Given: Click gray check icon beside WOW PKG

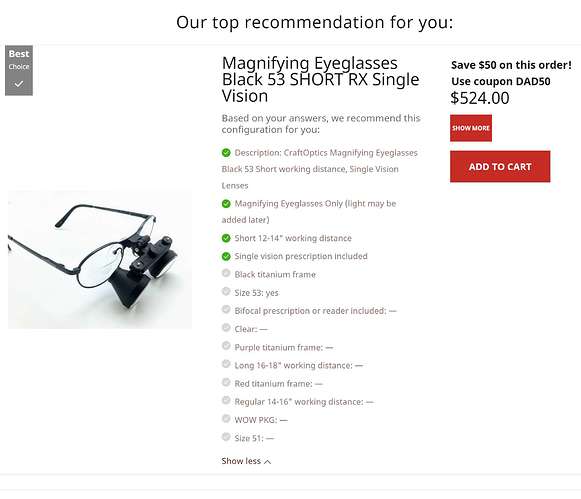Looking at the screenshot, I should 226,418.
